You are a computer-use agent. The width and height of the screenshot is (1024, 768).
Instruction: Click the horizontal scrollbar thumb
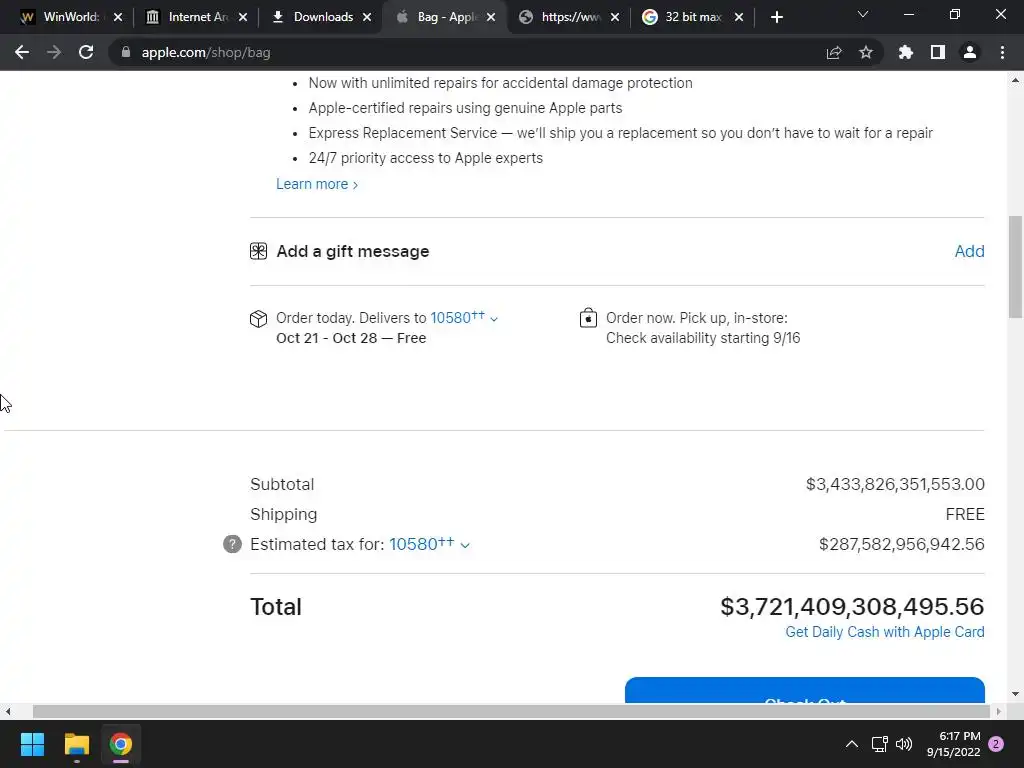(512, 711)
